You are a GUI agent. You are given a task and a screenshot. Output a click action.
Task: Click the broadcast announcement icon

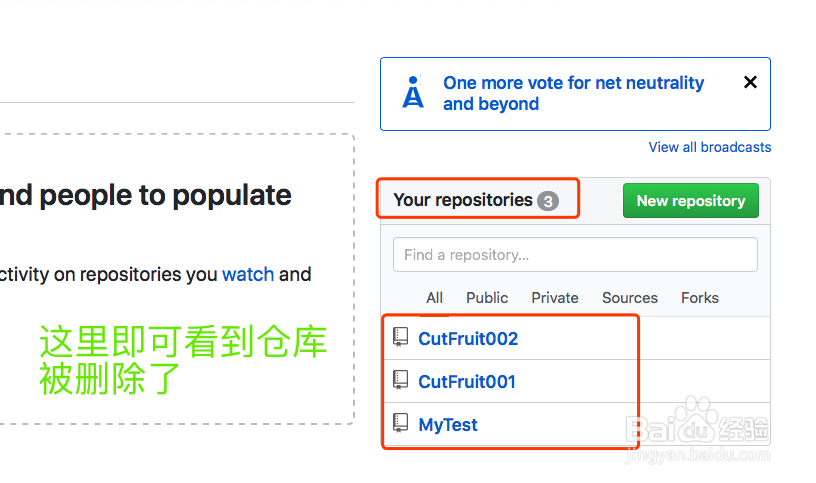pyautogui.click(x=413, y=93)
